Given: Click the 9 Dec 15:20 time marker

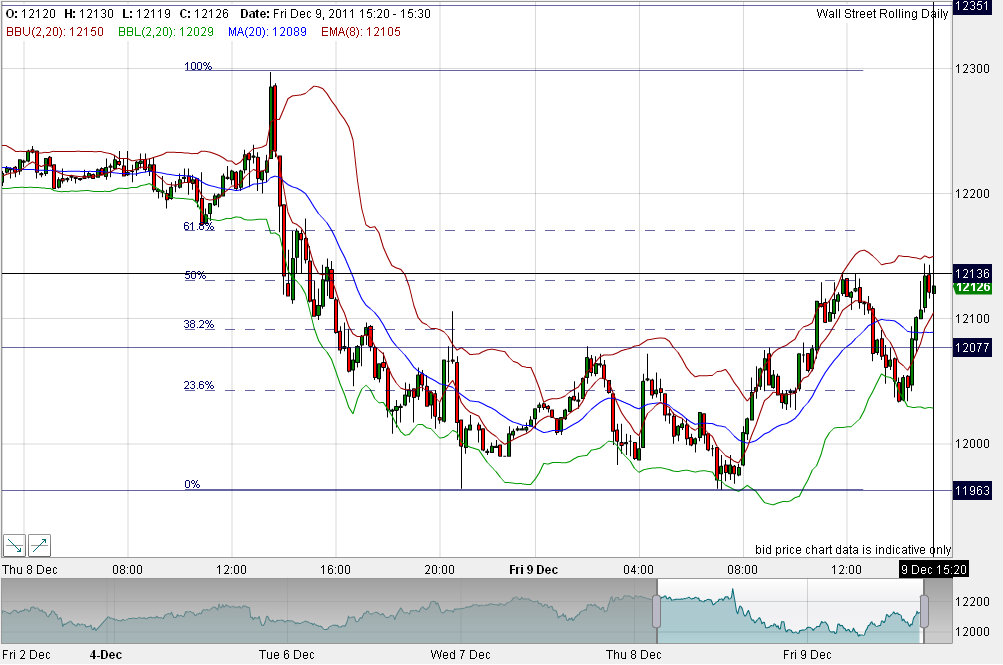Looking at the screenshot, I should coord(935,570).
